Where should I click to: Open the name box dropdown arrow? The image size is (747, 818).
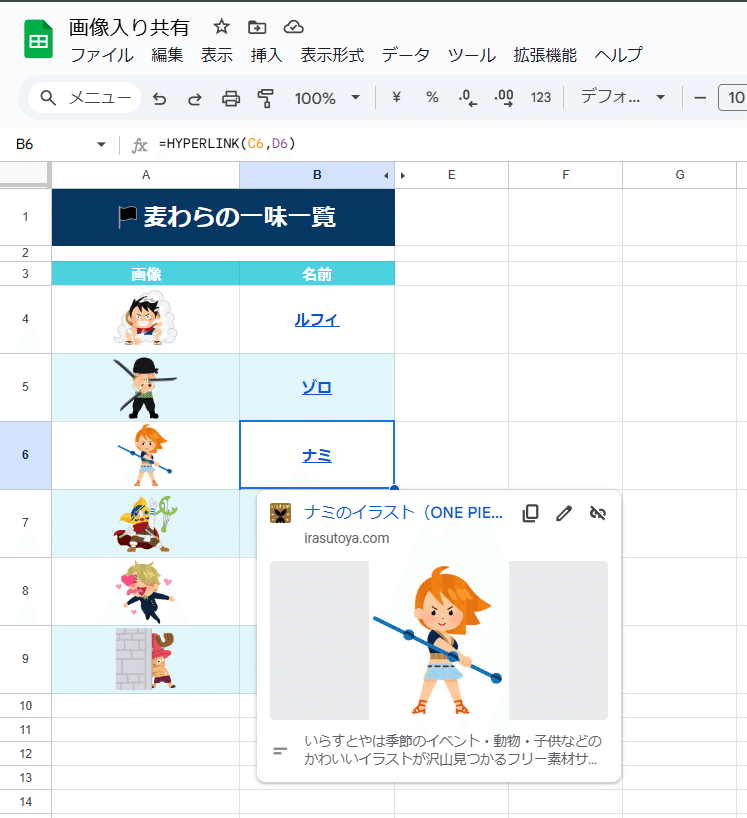[101, 145]
